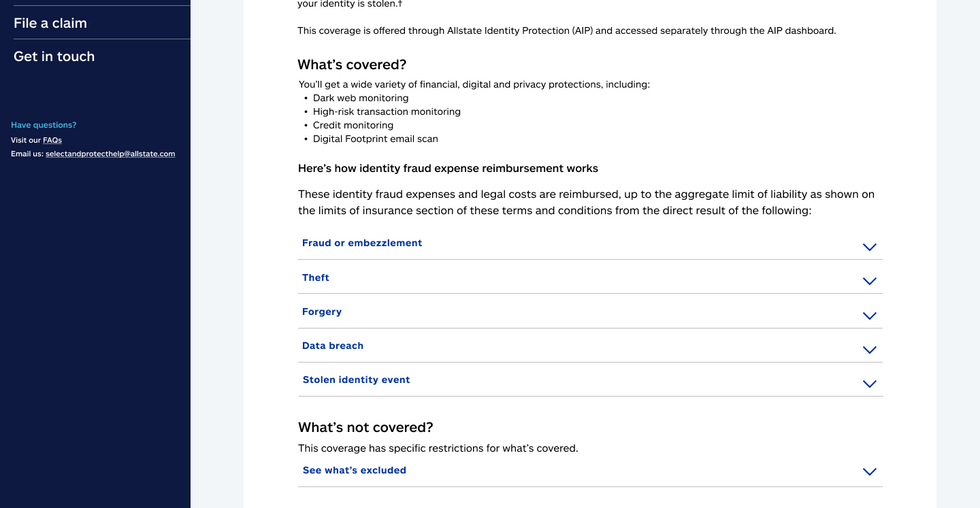Expand the Theft section label

pos(316,278)
